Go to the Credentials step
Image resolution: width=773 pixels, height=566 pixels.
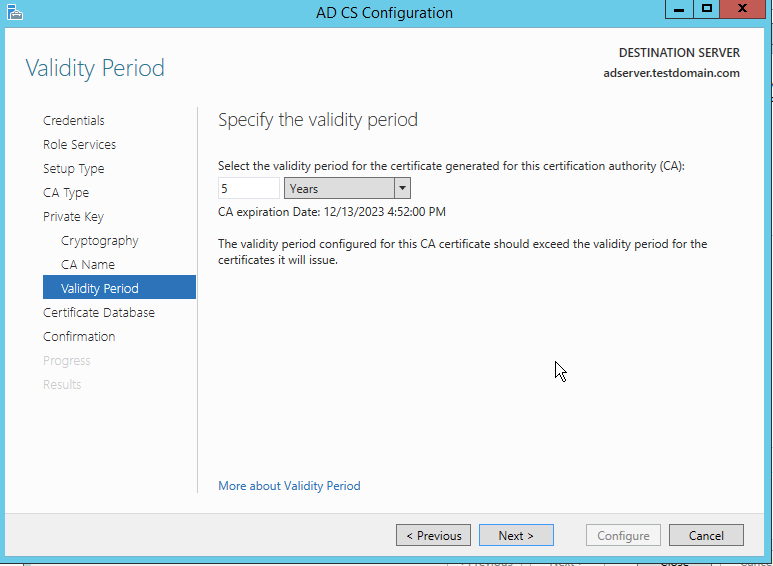point(74,121)
